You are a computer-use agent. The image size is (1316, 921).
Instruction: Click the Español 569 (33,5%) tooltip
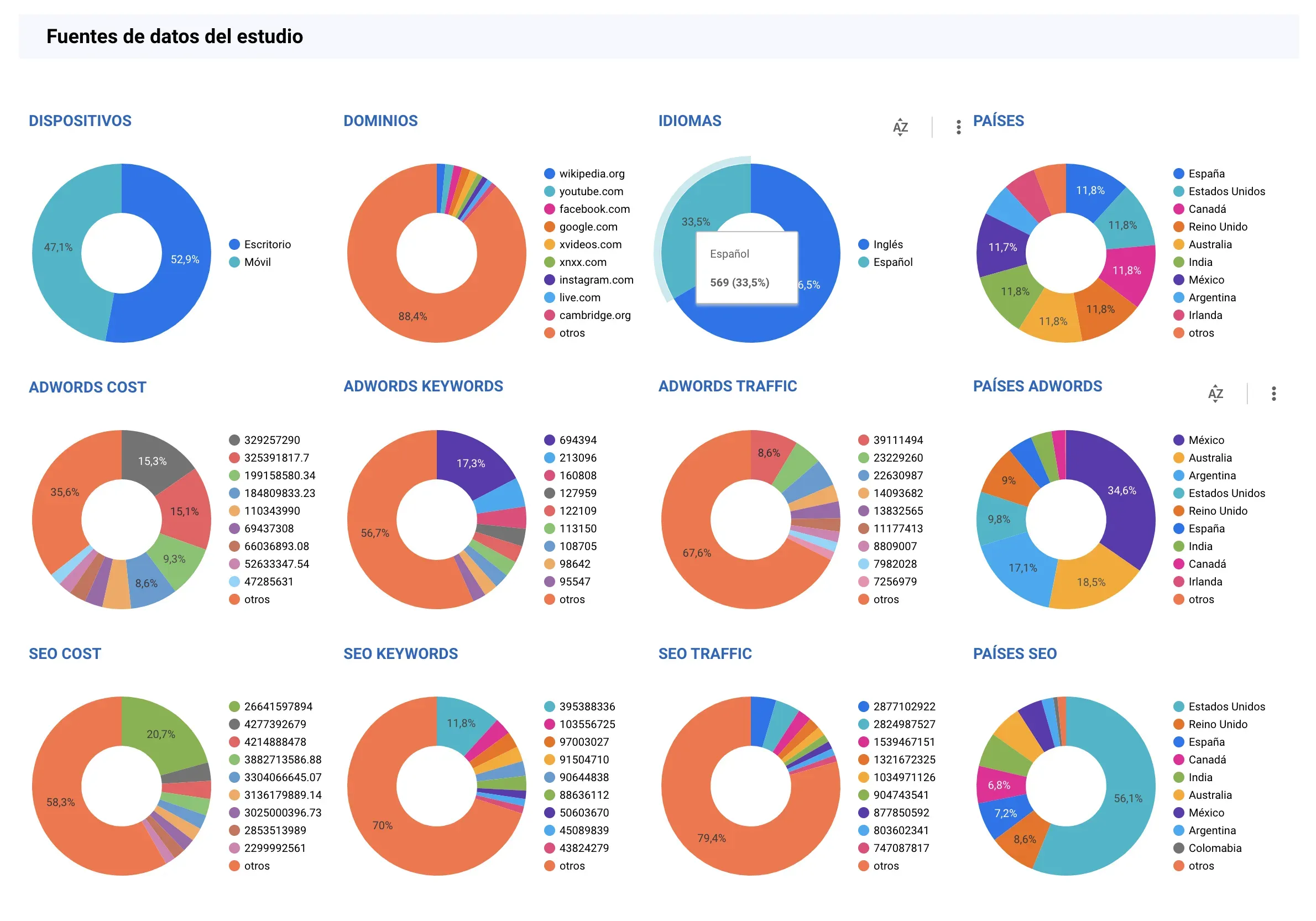pyautogui.click(x=747, y=268)
